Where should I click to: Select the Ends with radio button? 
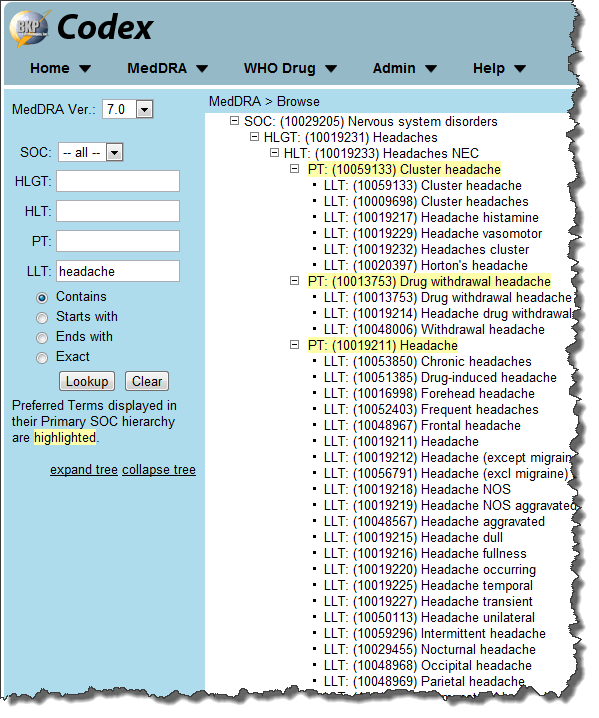tap(42, 338)
